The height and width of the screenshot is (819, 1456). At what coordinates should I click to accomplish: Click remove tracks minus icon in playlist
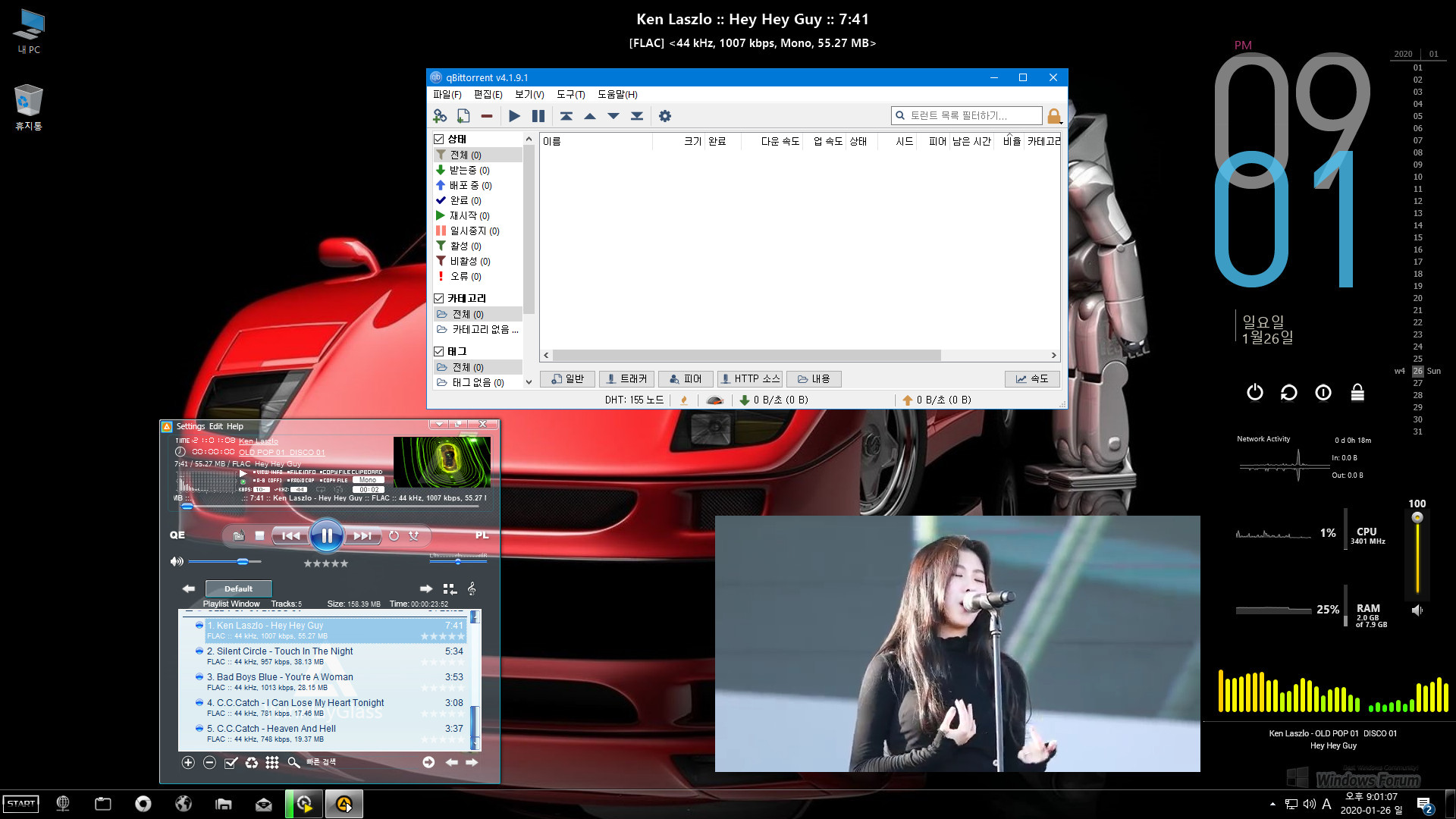pos(209,762)
